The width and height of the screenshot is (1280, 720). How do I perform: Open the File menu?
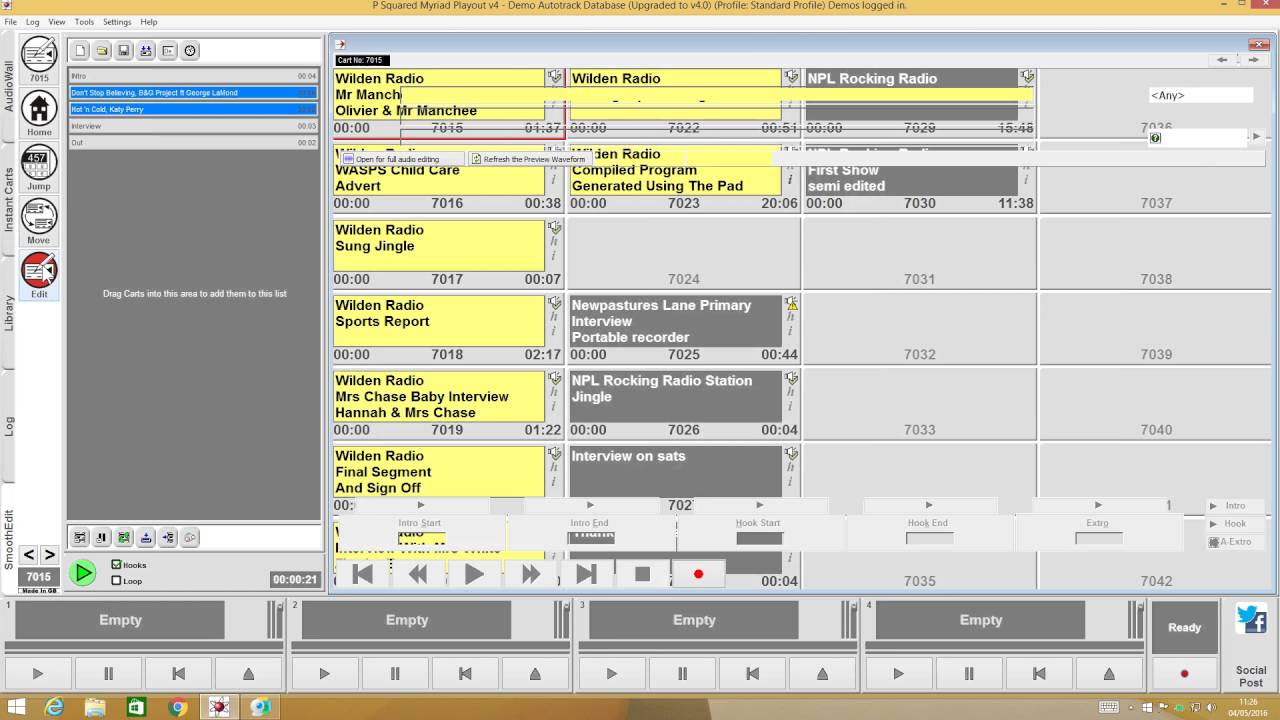click(x=10, y=22)
